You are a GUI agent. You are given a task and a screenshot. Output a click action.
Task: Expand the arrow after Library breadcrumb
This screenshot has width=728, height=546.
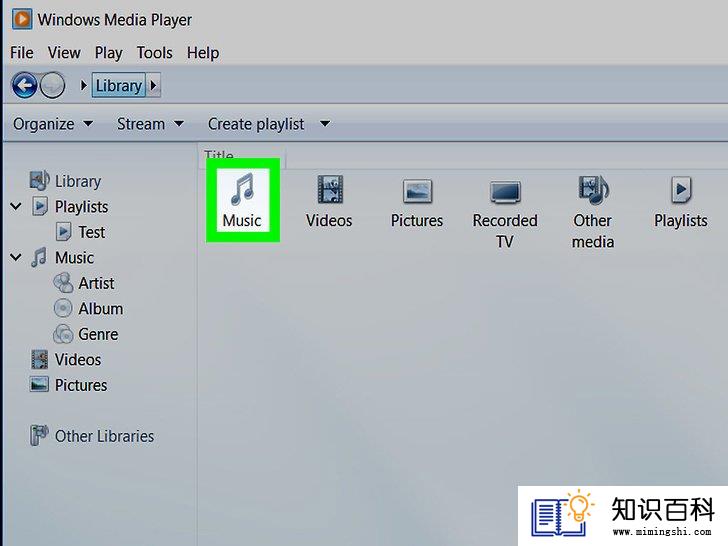tap(154, 85)
